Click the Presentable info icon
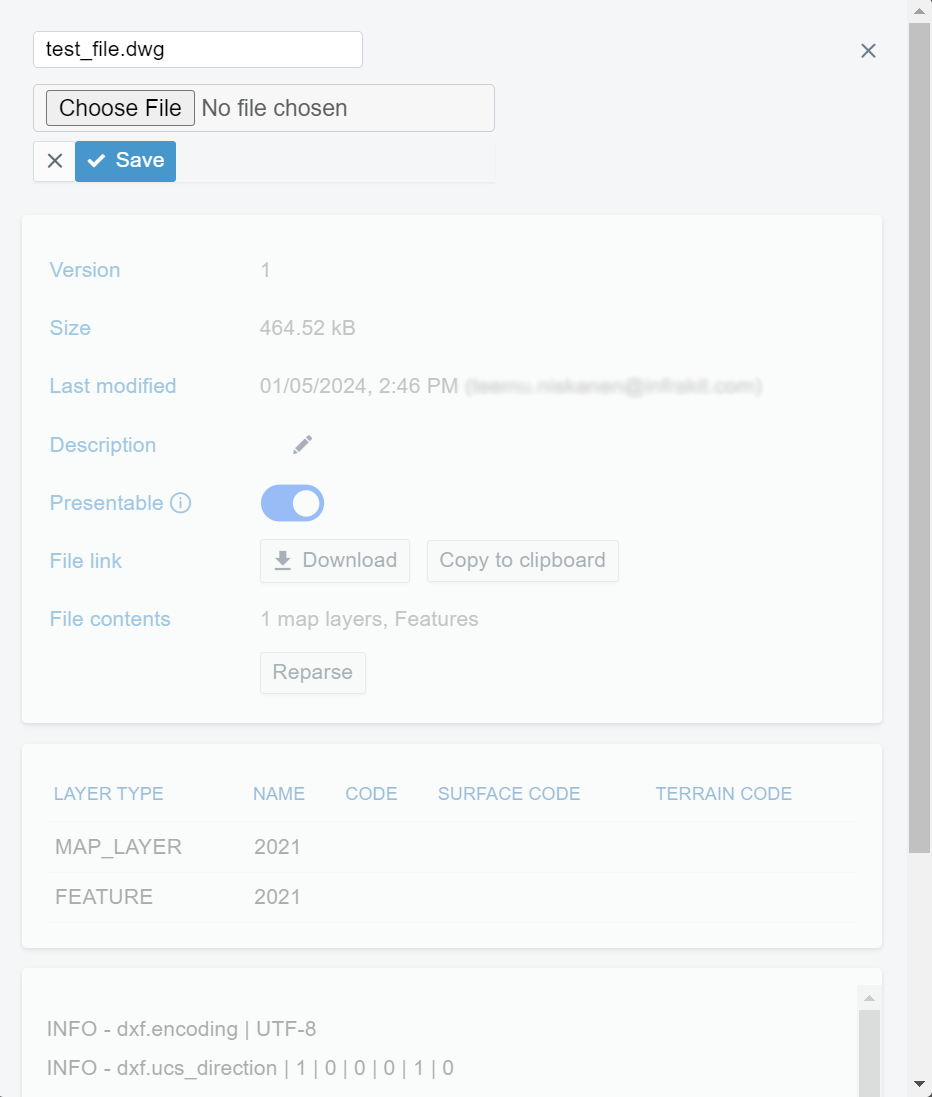The height and width of the screenshot is (1097, 932). coord(180,503)
